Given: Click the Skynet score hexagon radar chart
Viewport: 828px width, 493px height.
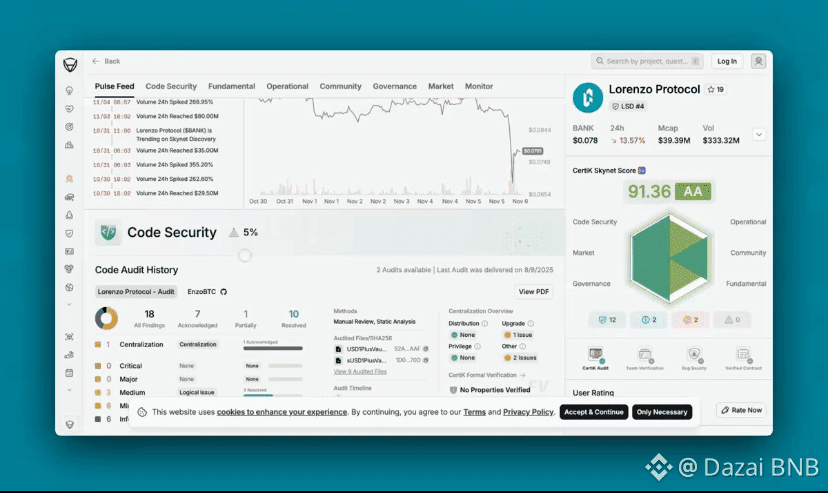Looking at the screenshot, I should 669,258.
